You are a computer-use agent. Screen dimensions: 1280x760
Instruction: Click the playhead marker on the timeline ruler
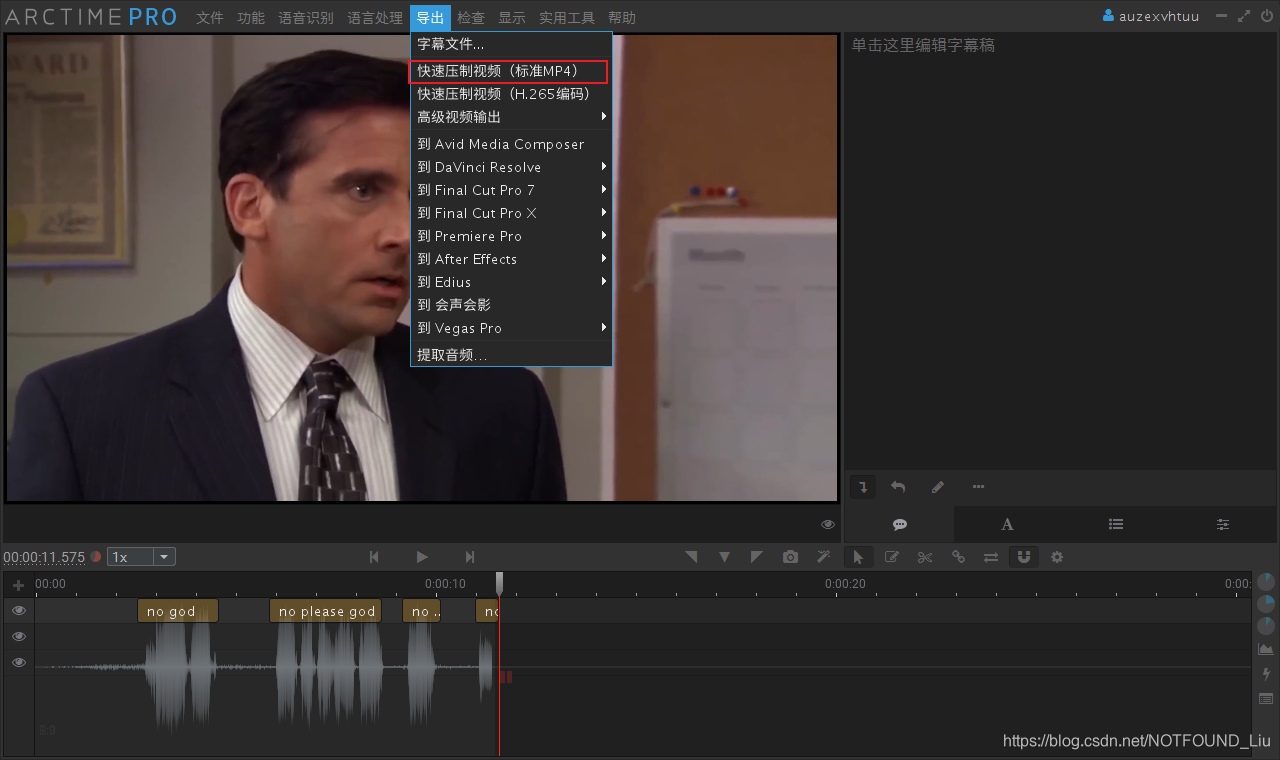click(499, 584)
